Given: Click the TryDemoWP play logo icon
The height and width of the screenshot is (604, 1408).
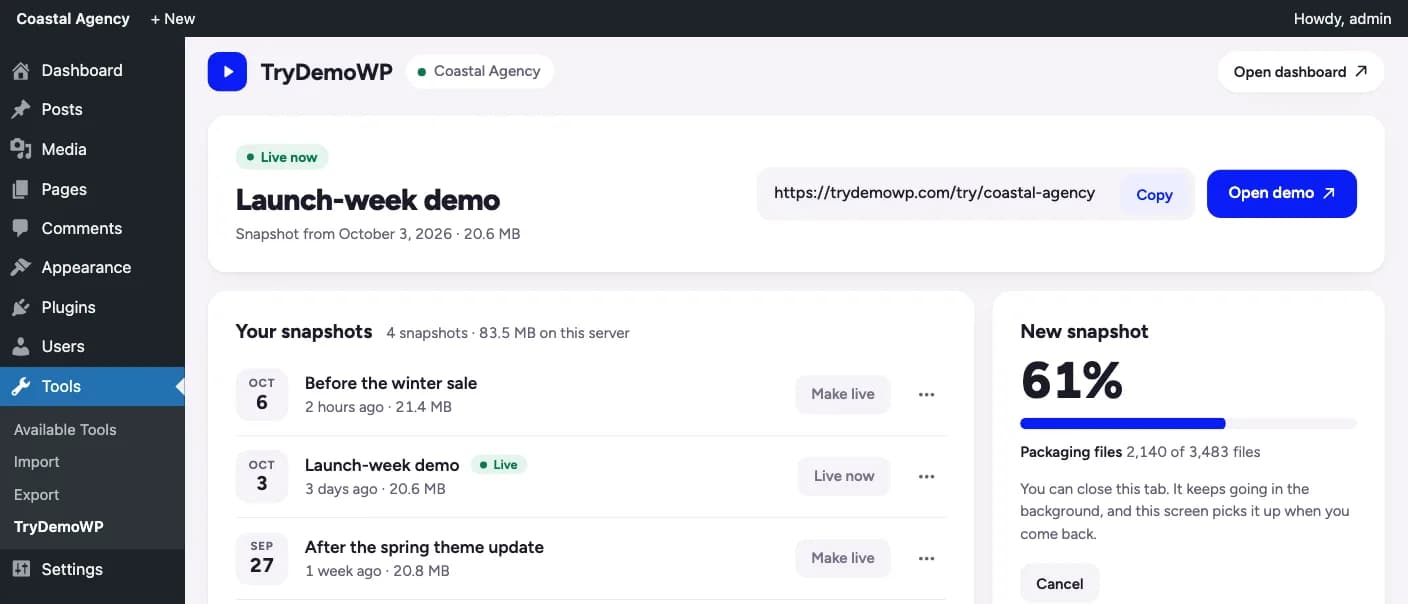Looking at the screenshot, I should 227,72.
